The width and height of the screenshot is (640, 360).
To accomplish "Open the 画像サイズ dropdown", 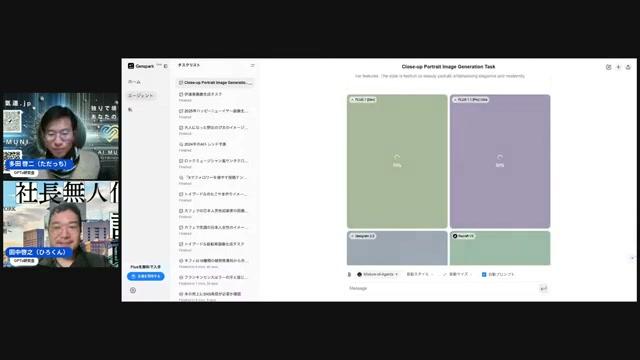I will tap(458, 274).
